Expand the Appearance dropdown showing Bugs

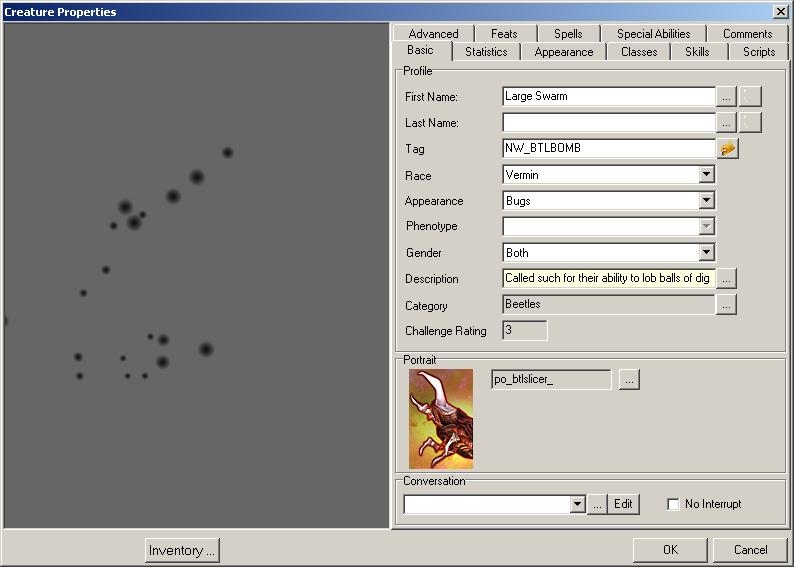(x=706, y=201)
